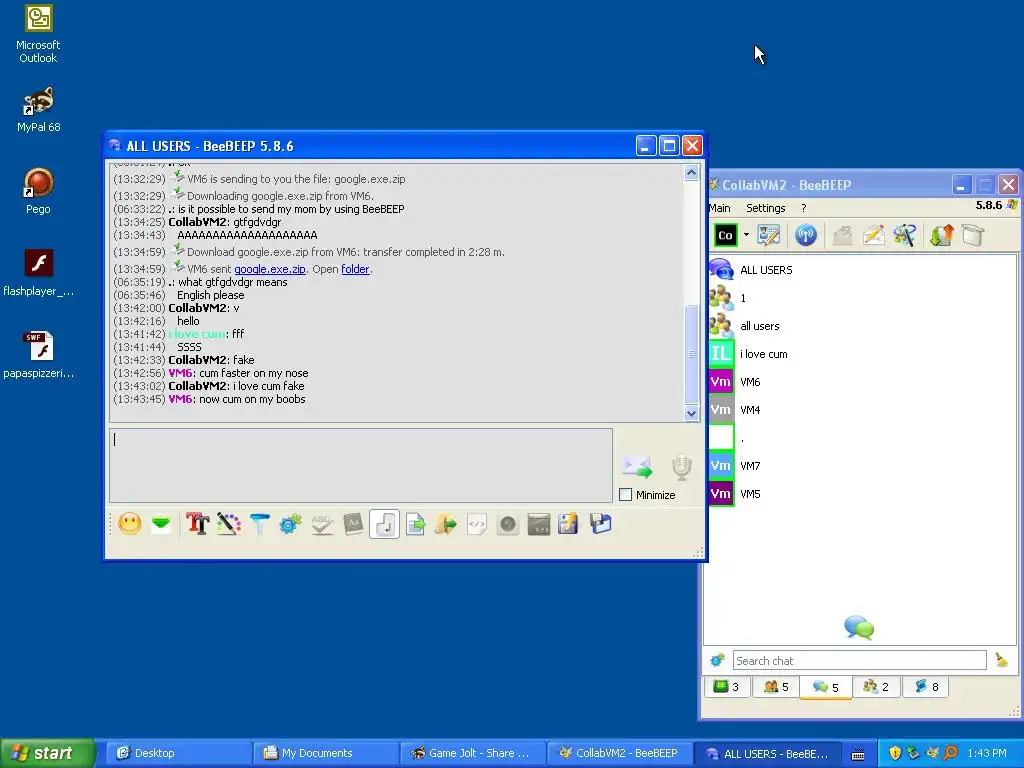The height and width of the screenshot is (768, 1024).
Task: Choose chat font color with the pencil-and-dots icon
Action: (x=229, y=524)
